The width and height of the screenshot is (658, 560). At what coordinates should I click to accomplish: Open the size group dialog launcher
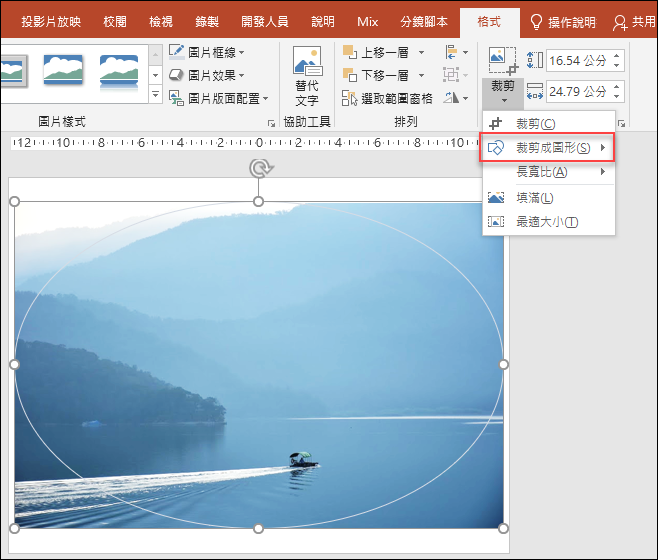click(x=621, y=123)
